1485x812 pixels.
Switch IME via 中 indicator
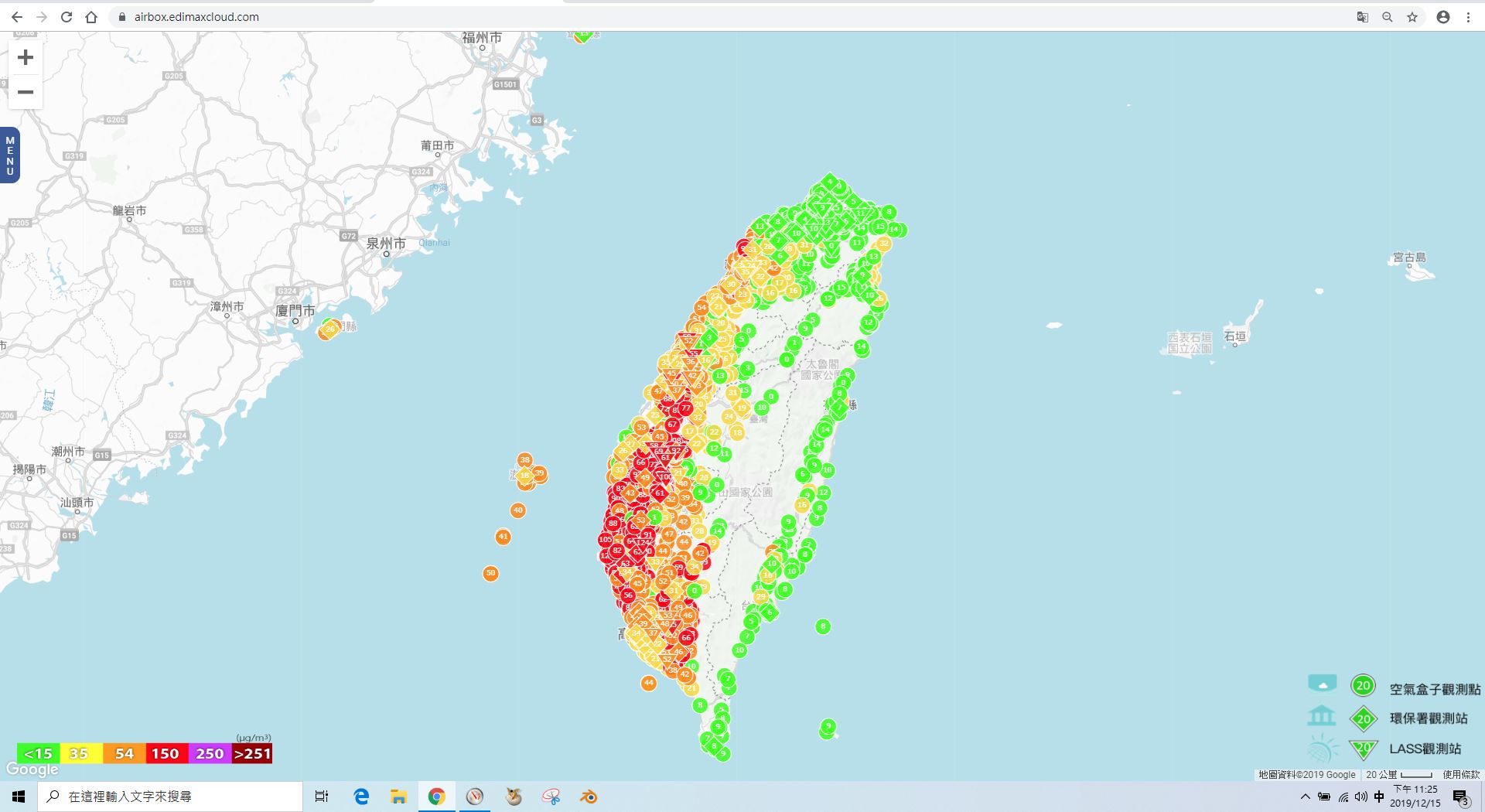(x=1379, y=797)
